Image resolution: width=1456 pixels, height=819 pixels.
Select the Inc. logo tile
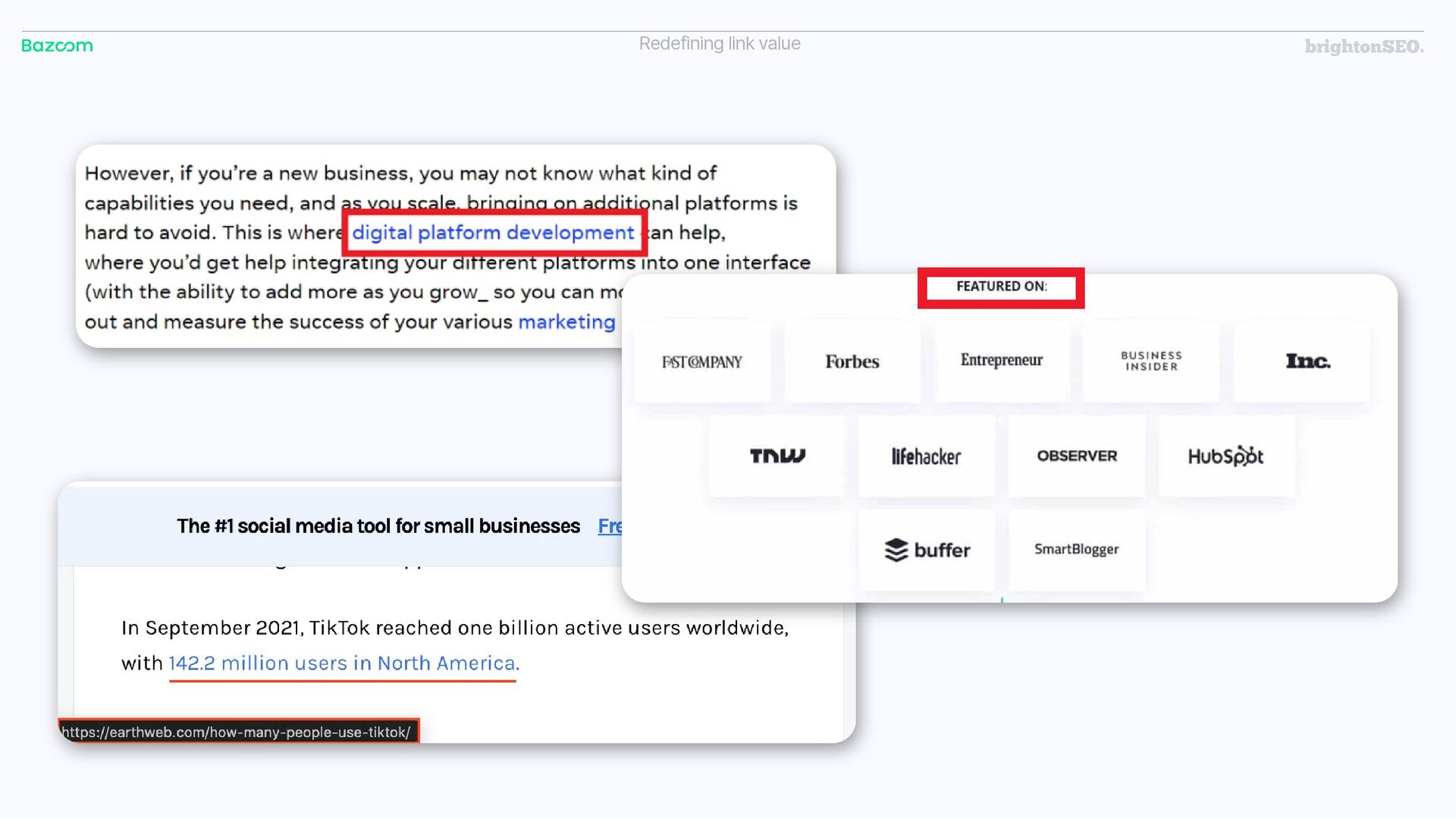(x=1307, y=361)
